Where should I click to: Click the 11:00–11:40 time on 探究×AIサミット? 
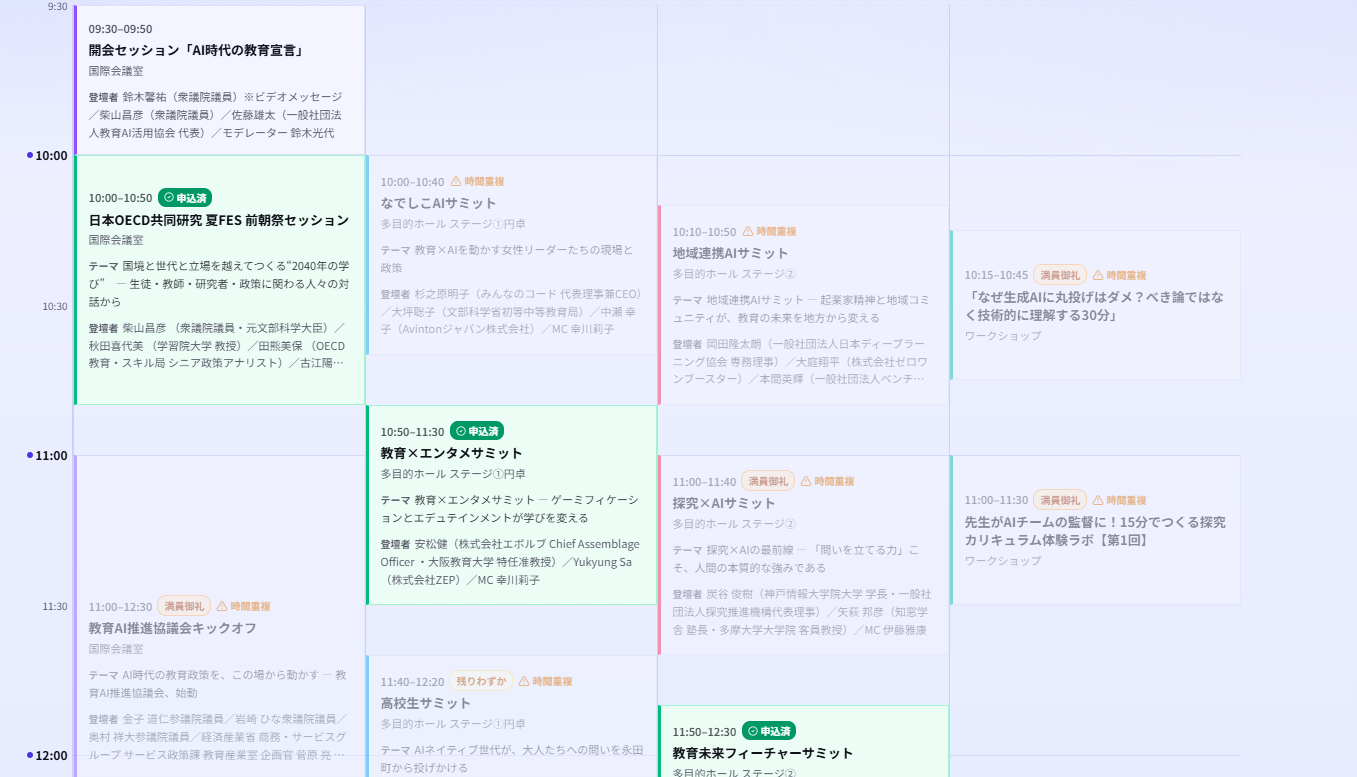pyautogui.click(x=704, y=482)
